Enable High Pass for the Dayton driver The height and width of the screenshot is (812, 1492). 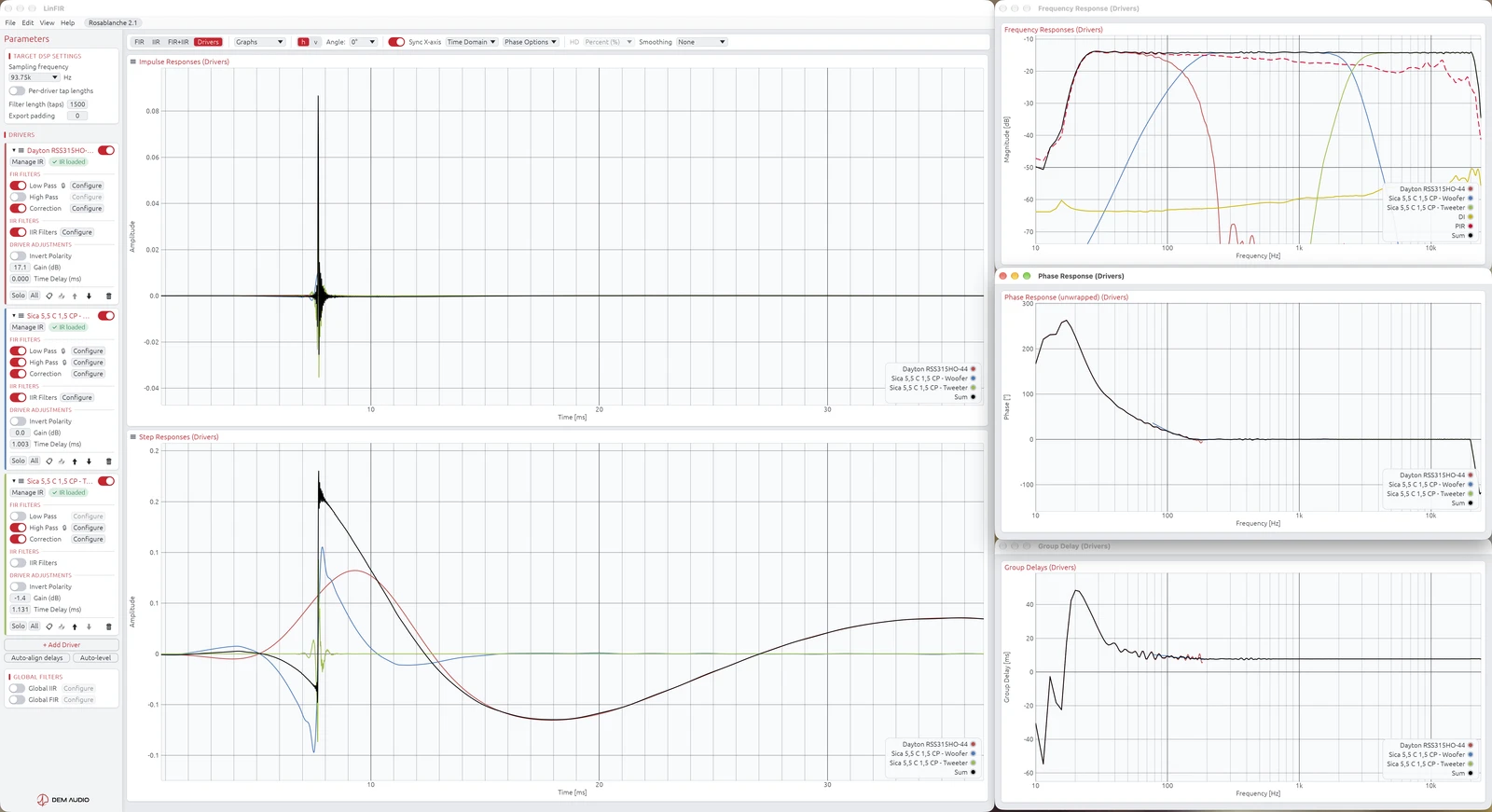tap(18, 197)
